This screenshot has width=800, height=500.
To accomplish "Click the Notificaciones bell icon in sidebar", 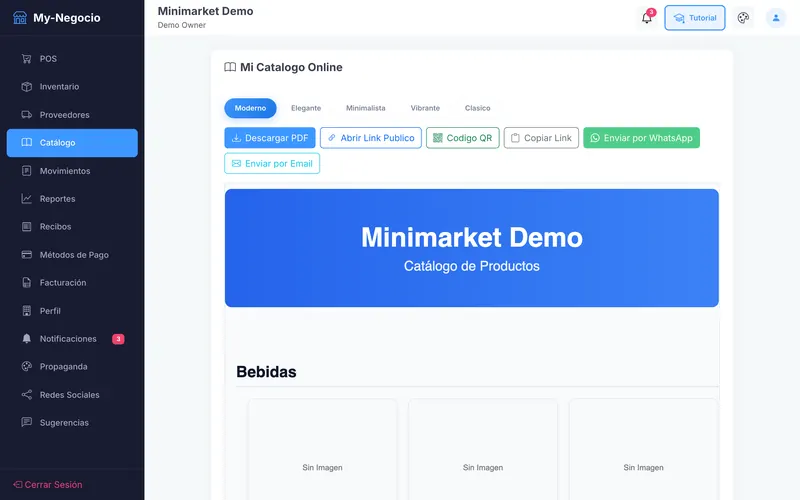I will point(27,338).
